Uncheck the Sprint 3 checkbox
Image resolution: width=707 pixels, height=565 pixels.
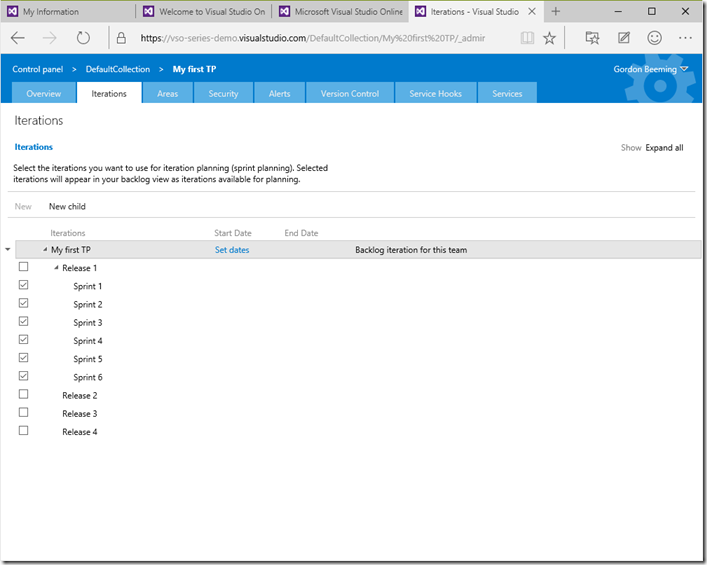pos(23,321)
